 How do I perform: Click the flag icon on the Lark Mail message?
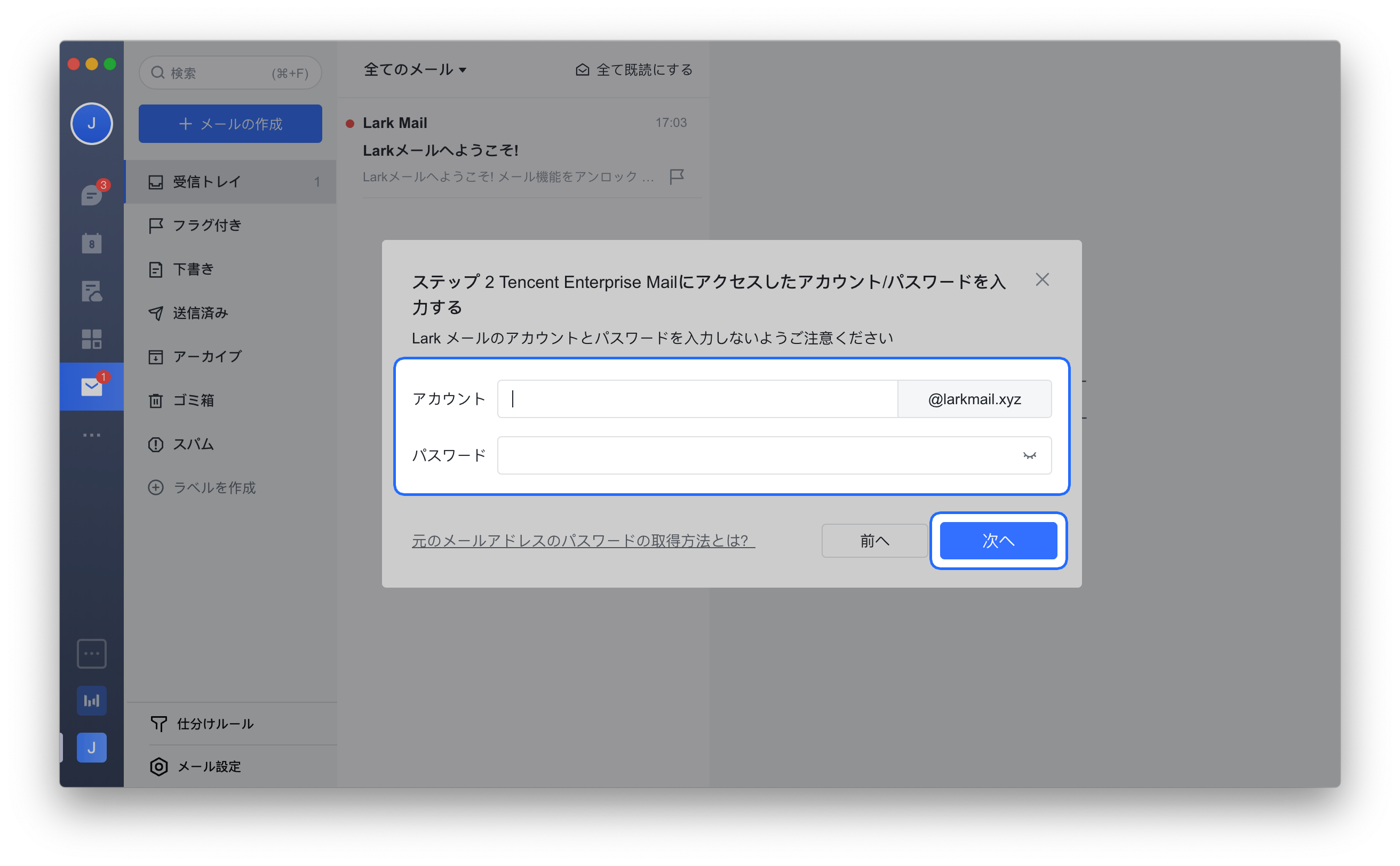676,177
